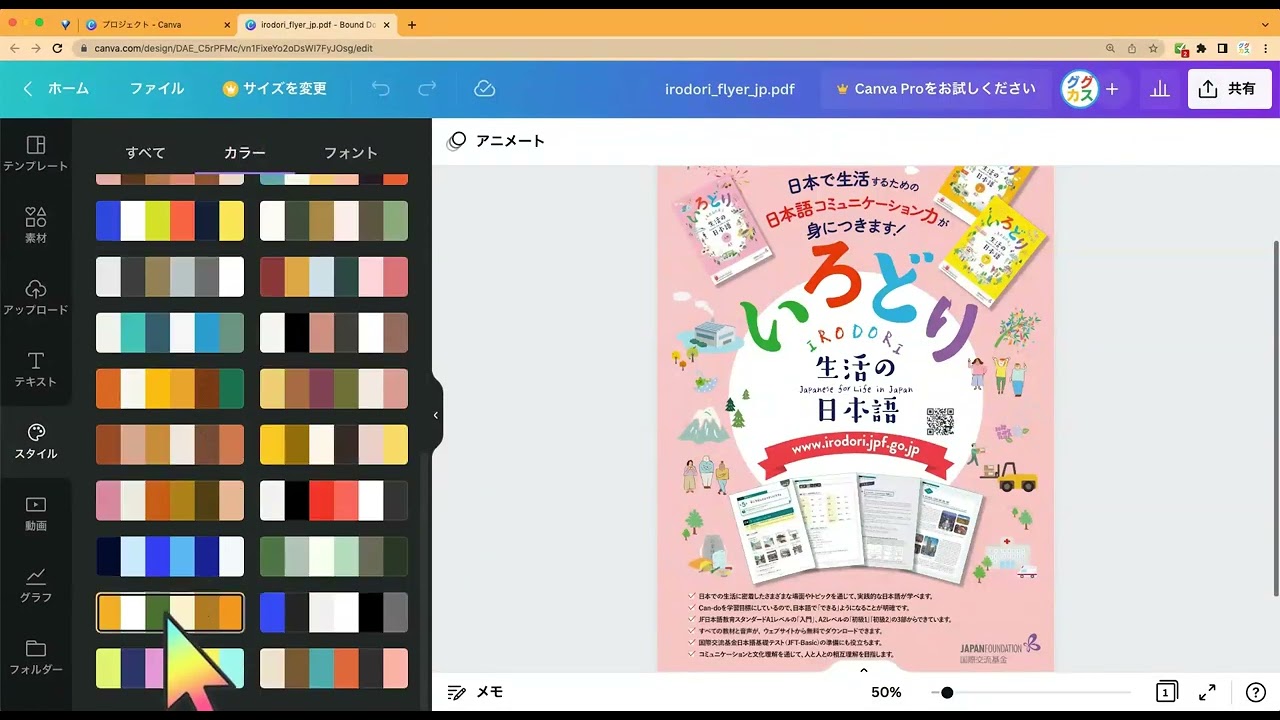Switch to the プロジェクト - Canva browser tab
1280x720 pixels.
[155, 25]
